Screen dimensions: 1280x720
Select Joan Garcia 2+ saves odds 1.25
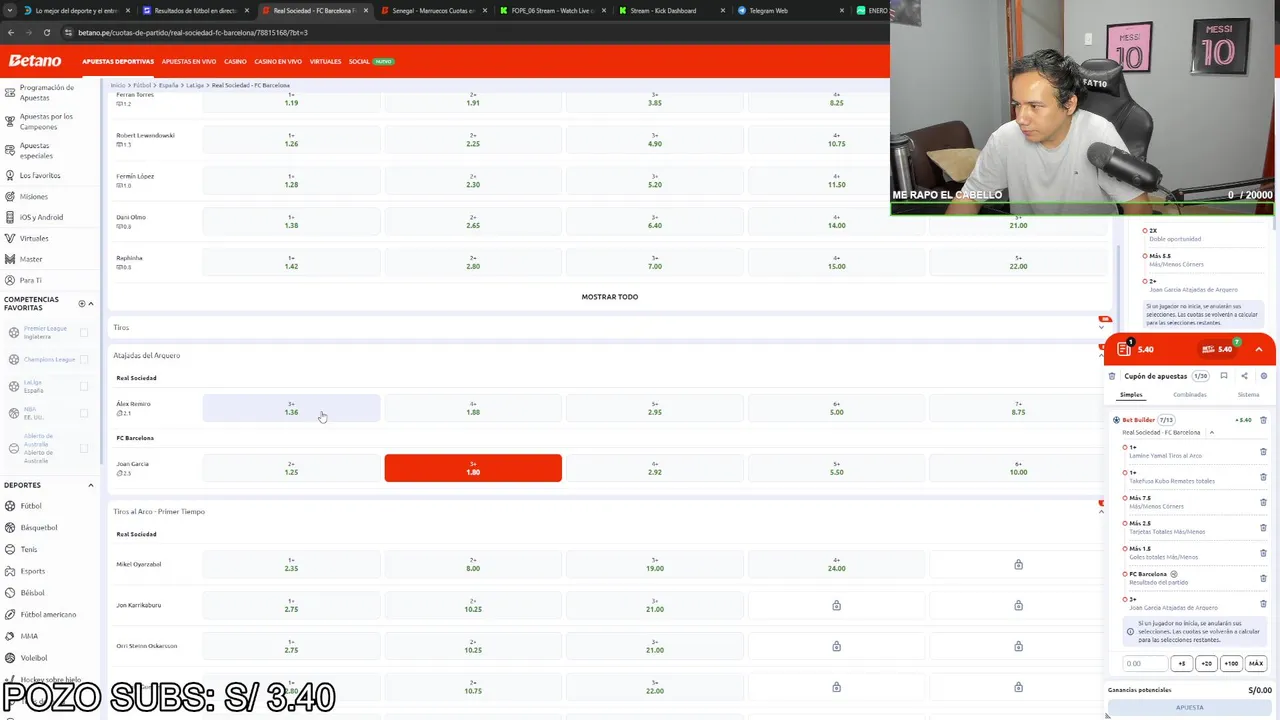(291, 468)
